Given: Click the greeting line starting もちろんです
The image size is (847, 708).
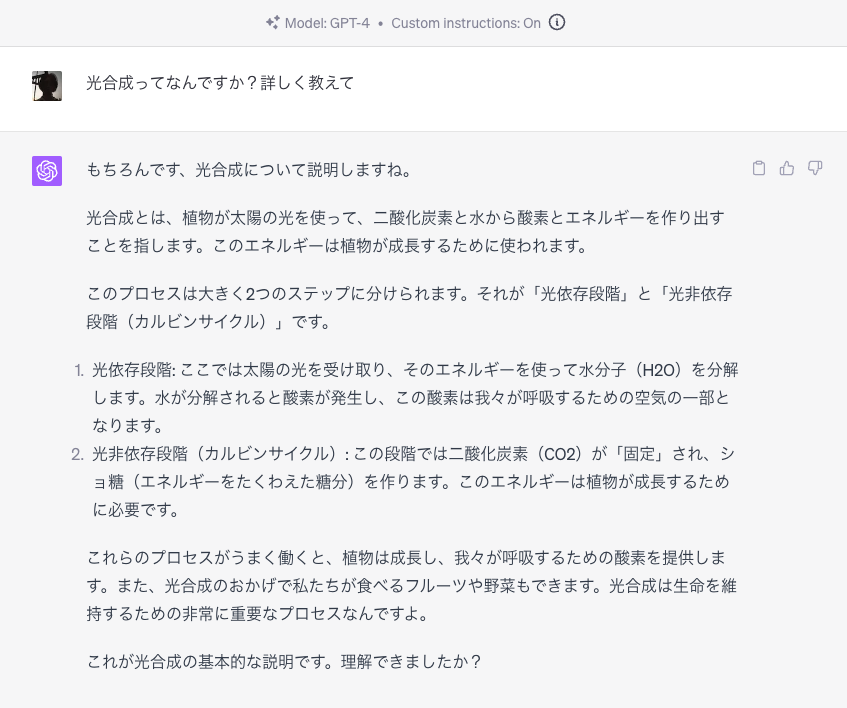Looking at the screenshot, I should (249, 170).
